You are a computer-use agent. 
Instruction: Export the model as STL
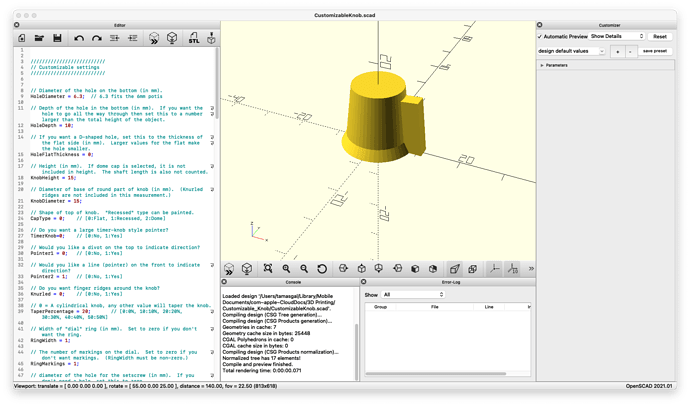[x=194, y=38]
